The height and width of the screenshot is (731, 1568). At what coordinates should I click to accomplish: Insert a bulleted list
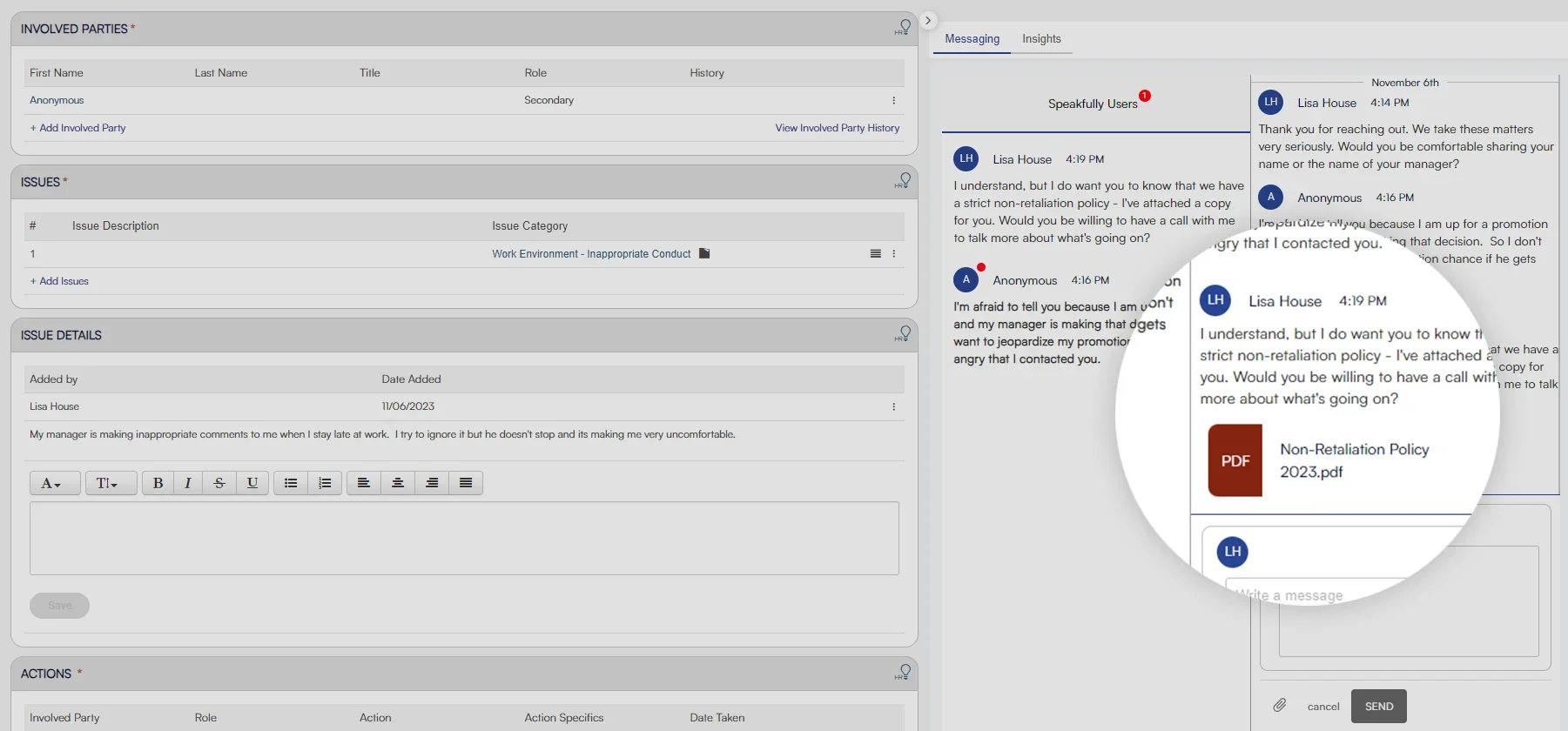click(x=291, y=483)
